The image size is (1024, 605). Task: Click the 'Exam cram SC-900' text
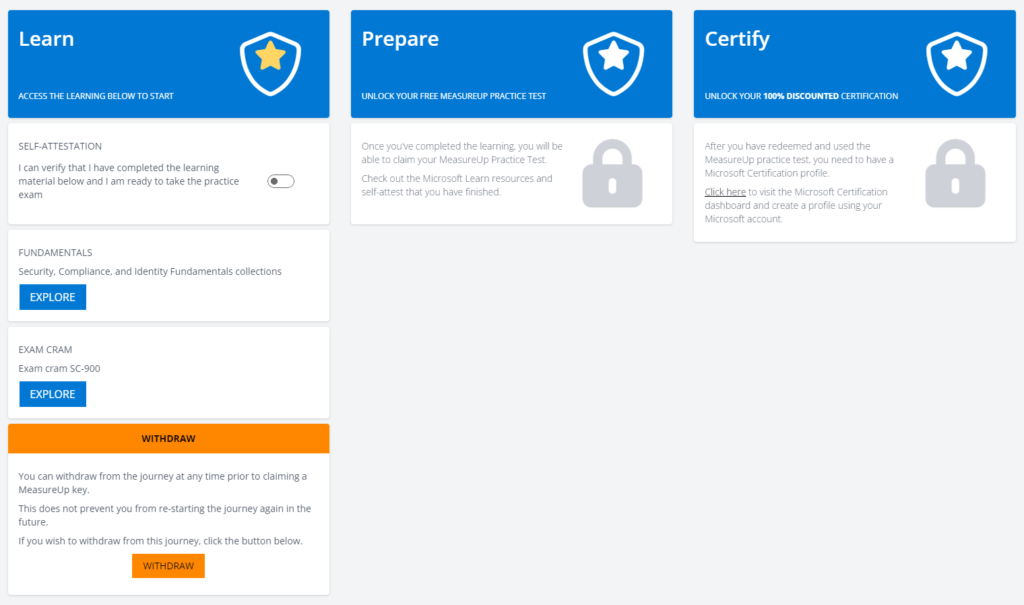[x=59, y=368]
